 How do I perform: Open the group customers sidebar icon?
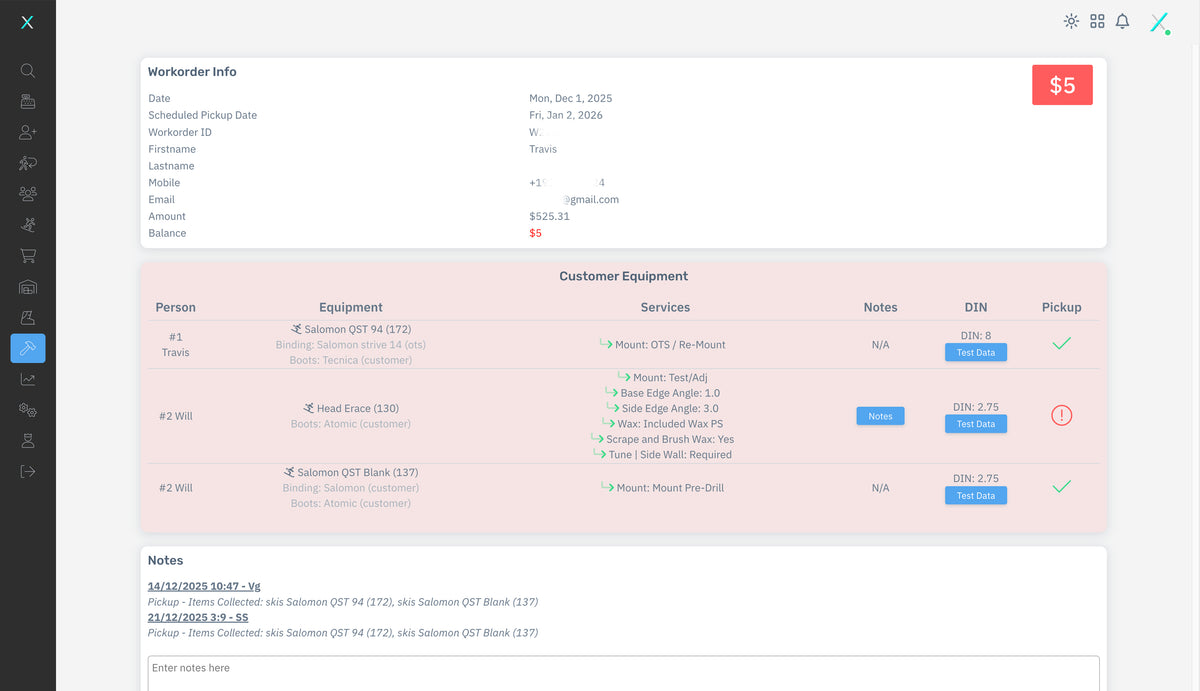click(x=28, y=194)
